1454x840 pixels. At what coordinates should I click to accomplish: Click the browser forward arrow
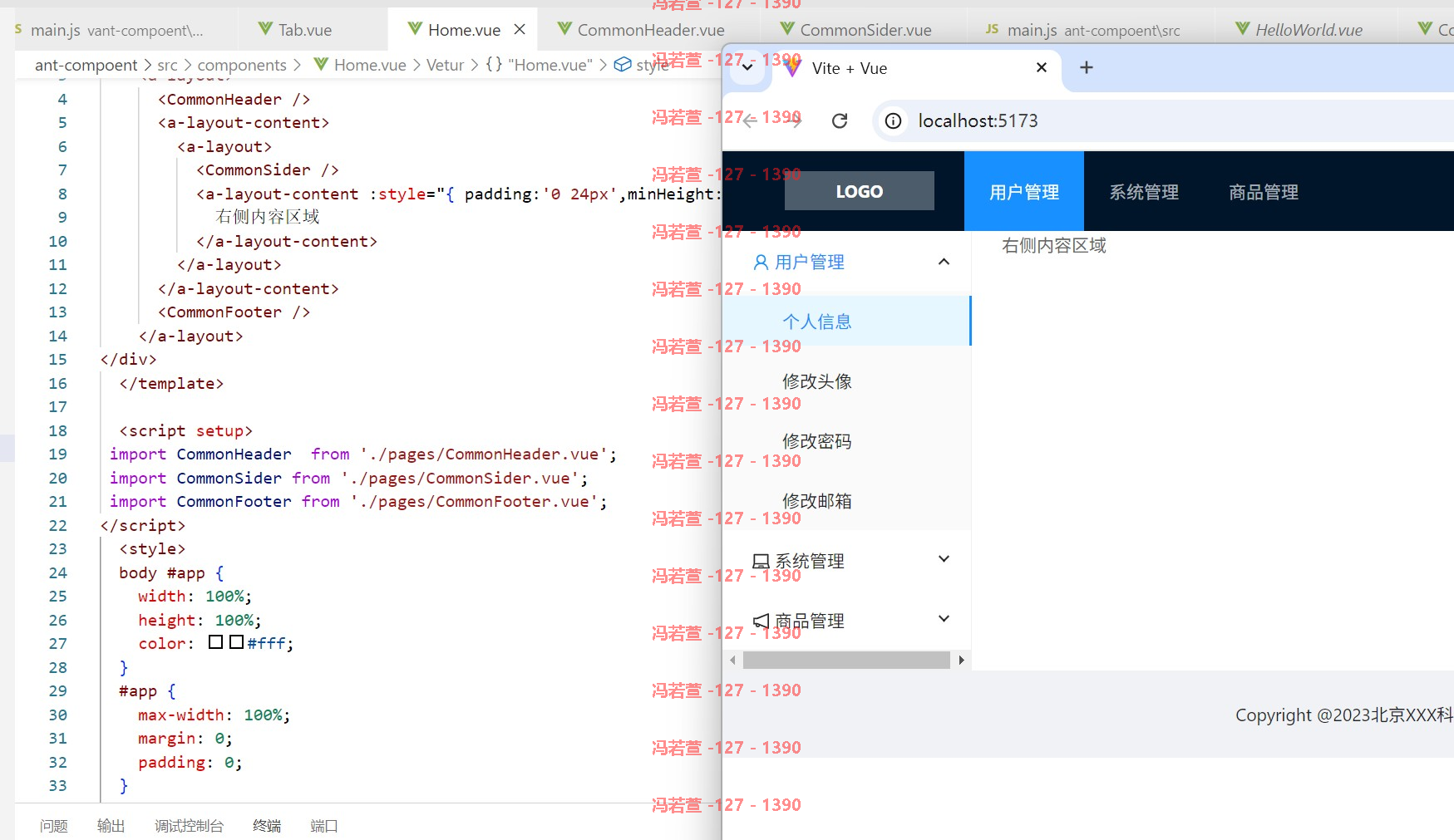pos(795,120)
